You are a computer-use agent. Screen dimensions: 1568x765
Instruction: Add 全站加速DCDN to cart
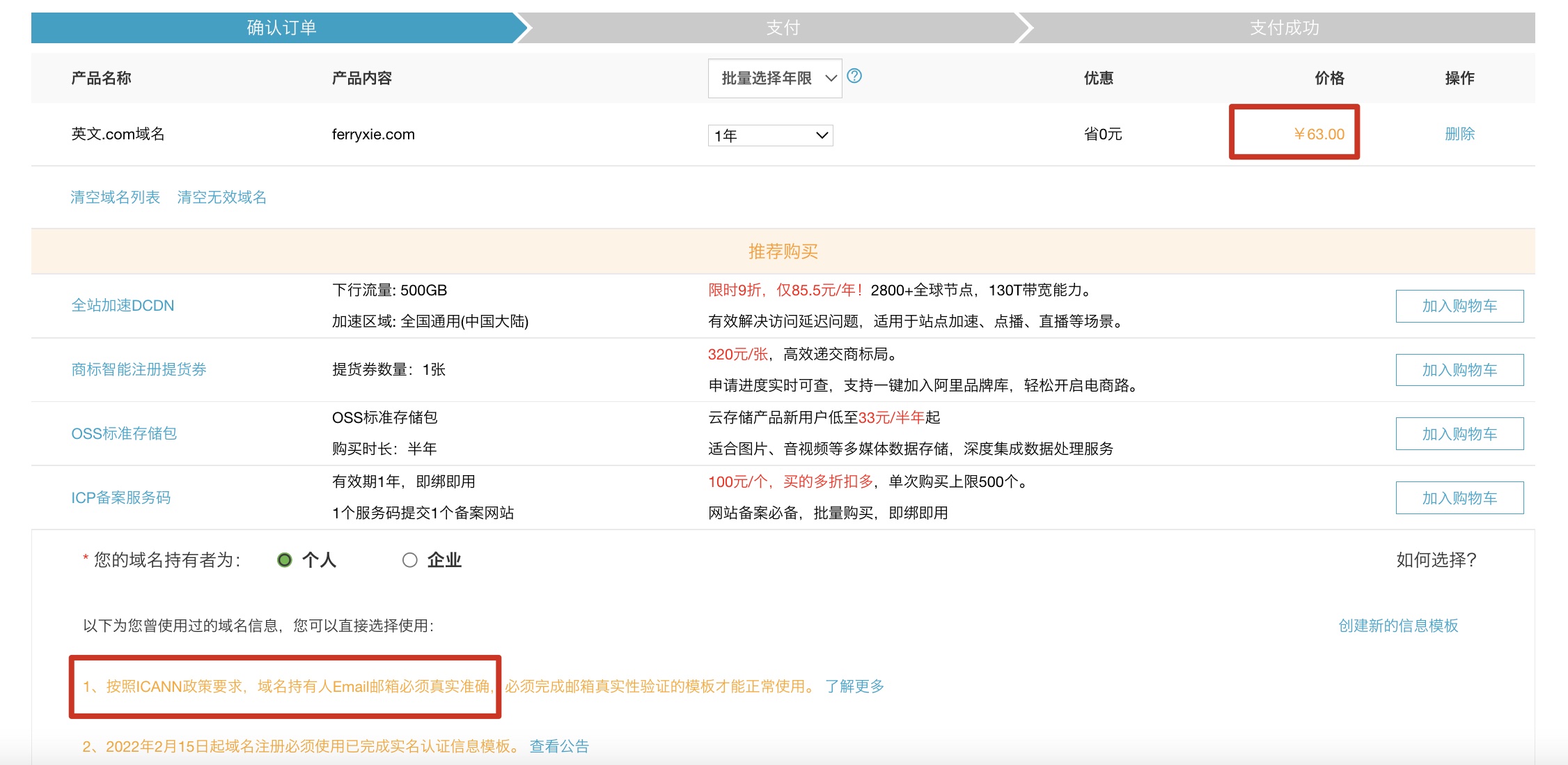pyautogui.click(x=1459, y=306)
